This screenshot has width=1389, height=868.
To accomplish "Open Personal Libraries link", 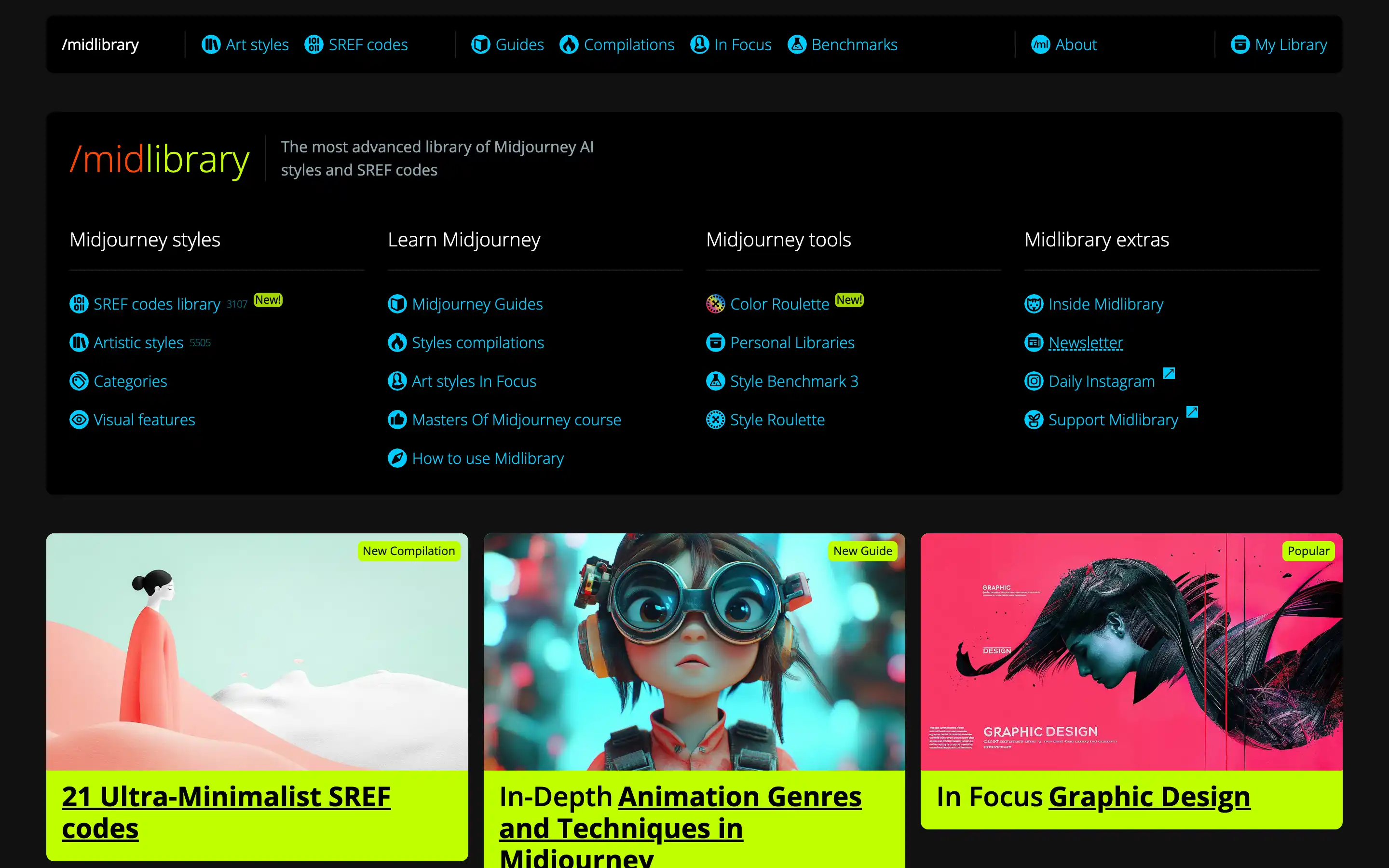I will point(792,343).
